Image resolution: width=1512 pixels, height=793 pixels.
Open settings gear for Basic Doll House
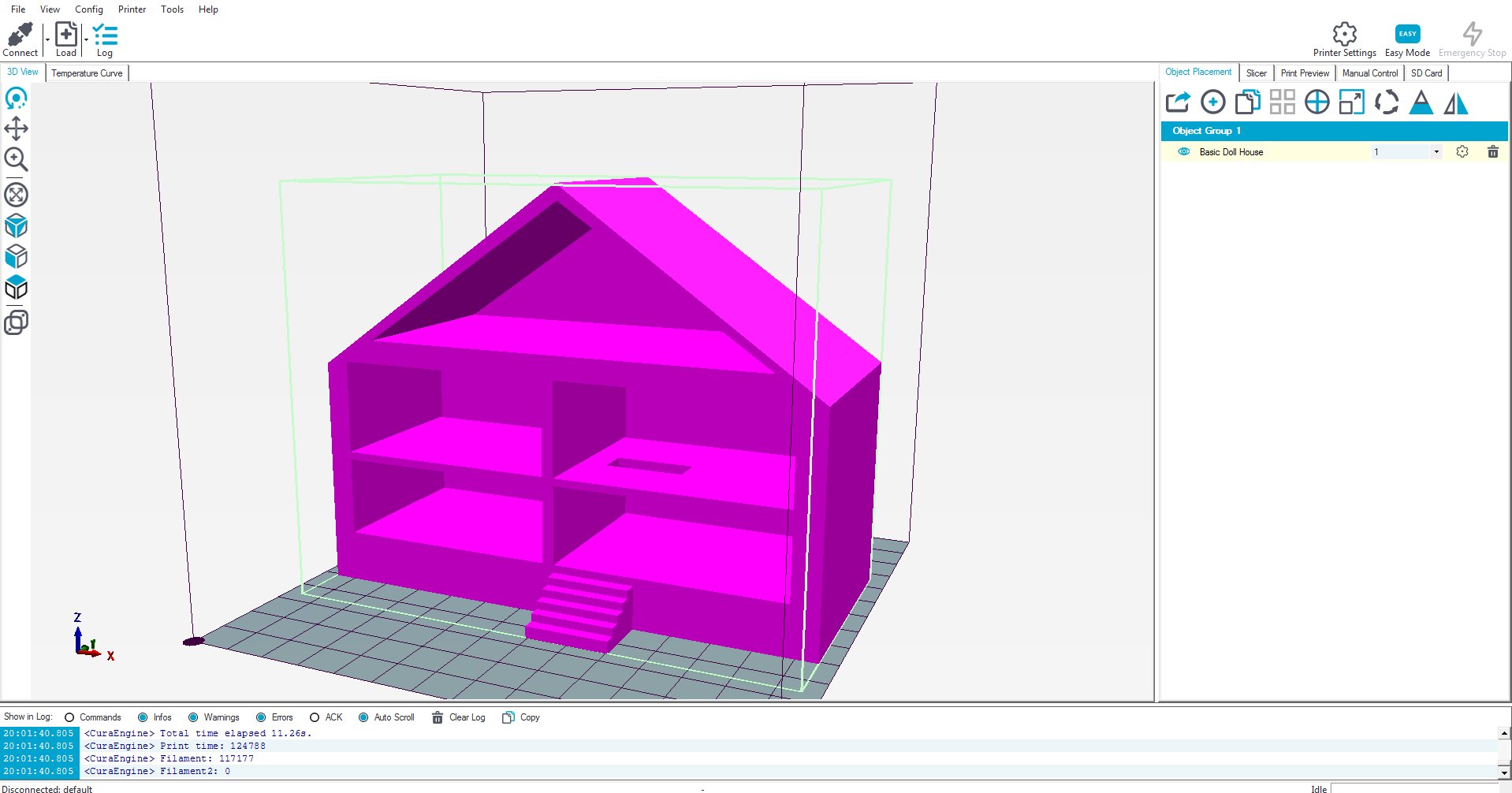pyautogui.click(x=1462, y=151)
